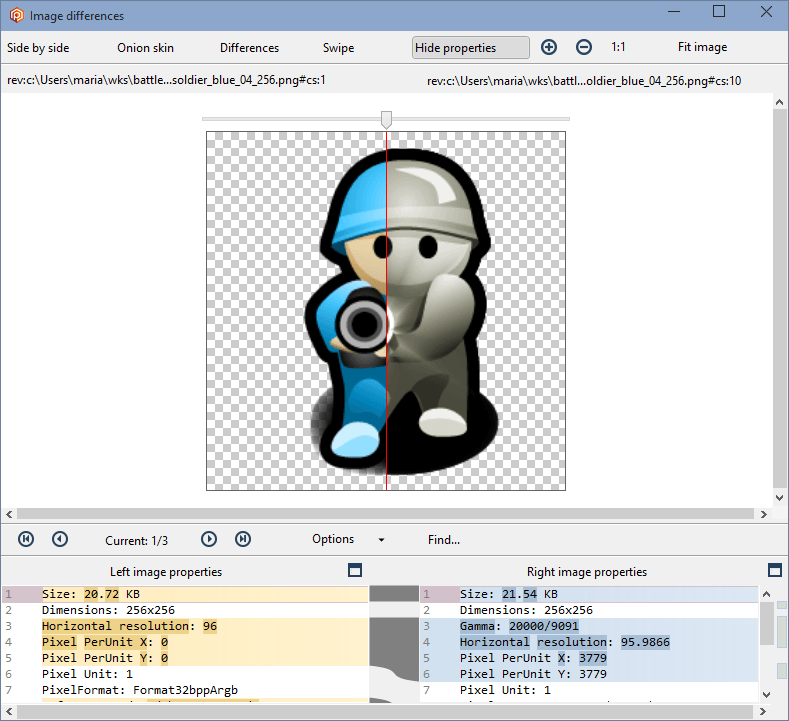Maximize the Left image properties panel
The image size is (789, 721).
355,570
